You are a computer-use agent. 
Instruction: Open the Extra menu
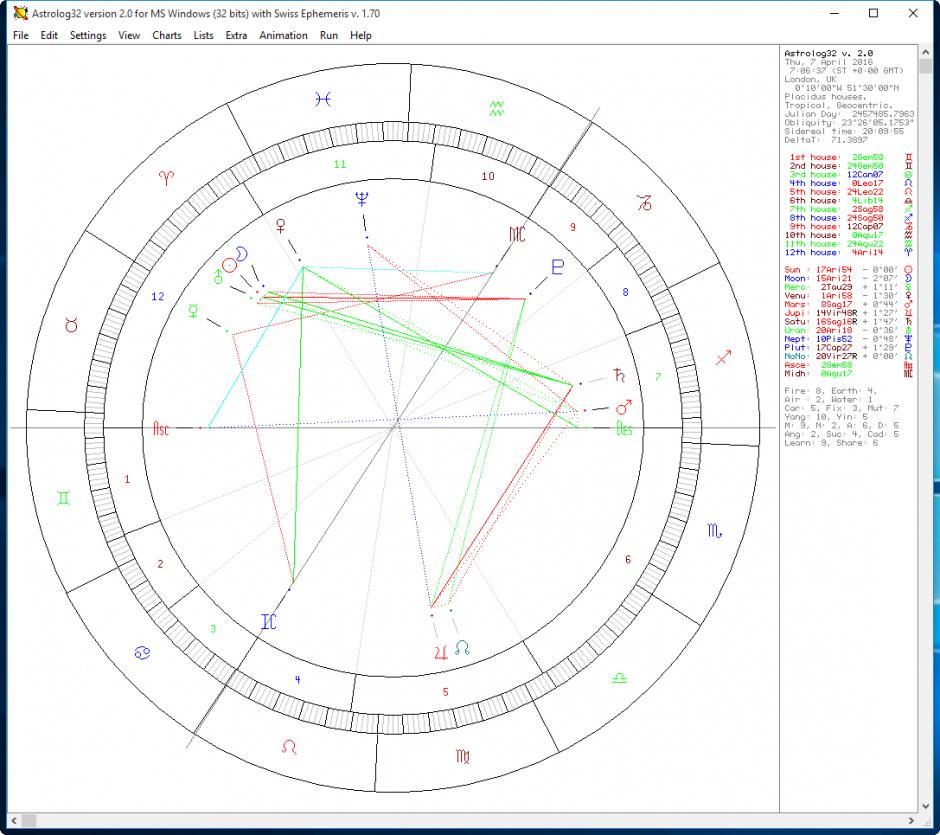click(236, 35)
